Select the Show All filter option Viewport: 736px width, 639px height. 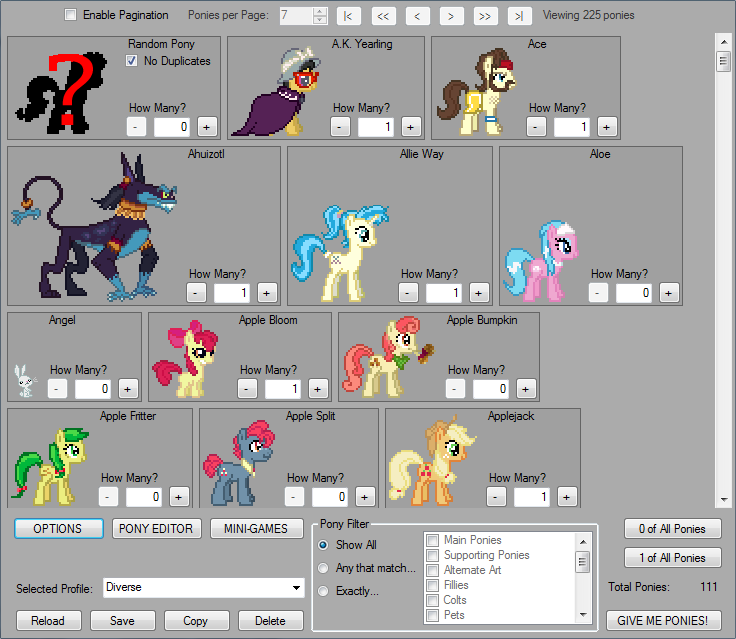tap(323, 545)
